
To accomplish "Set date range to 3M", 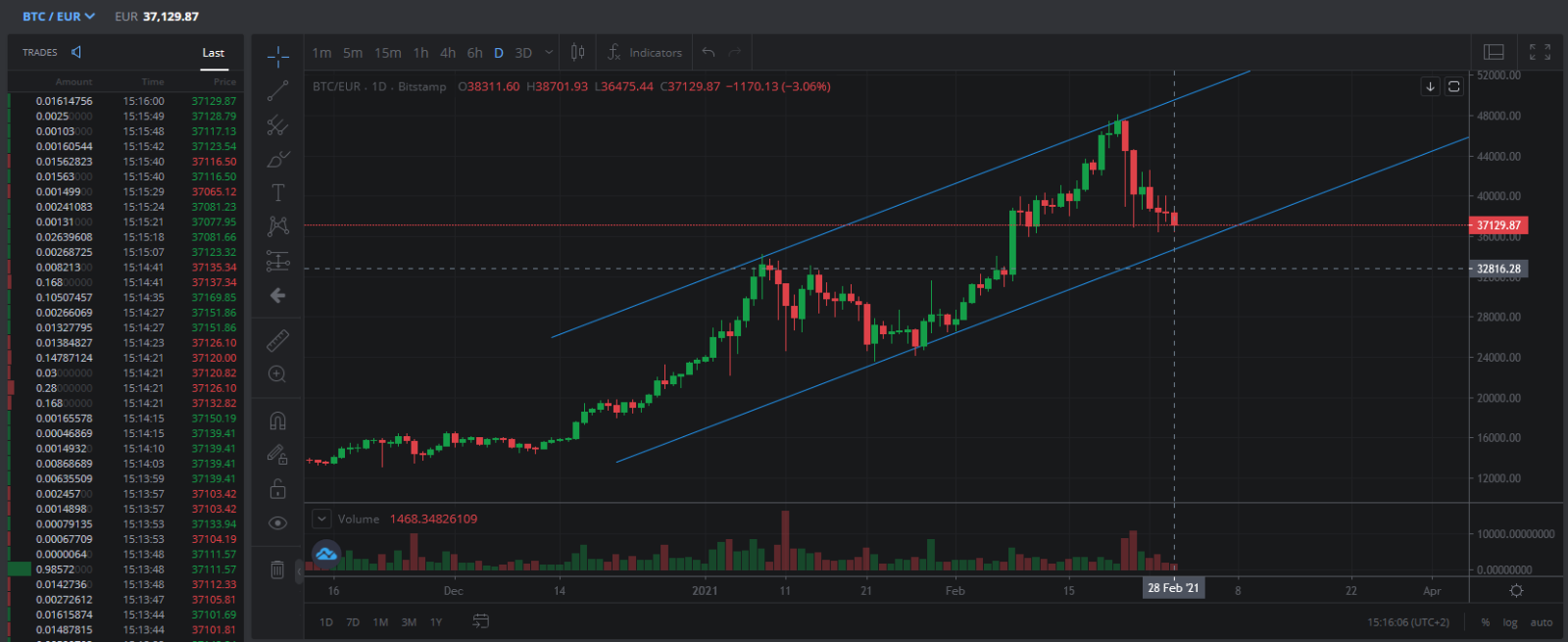I will pyautogui.click(x=409, y=622).
